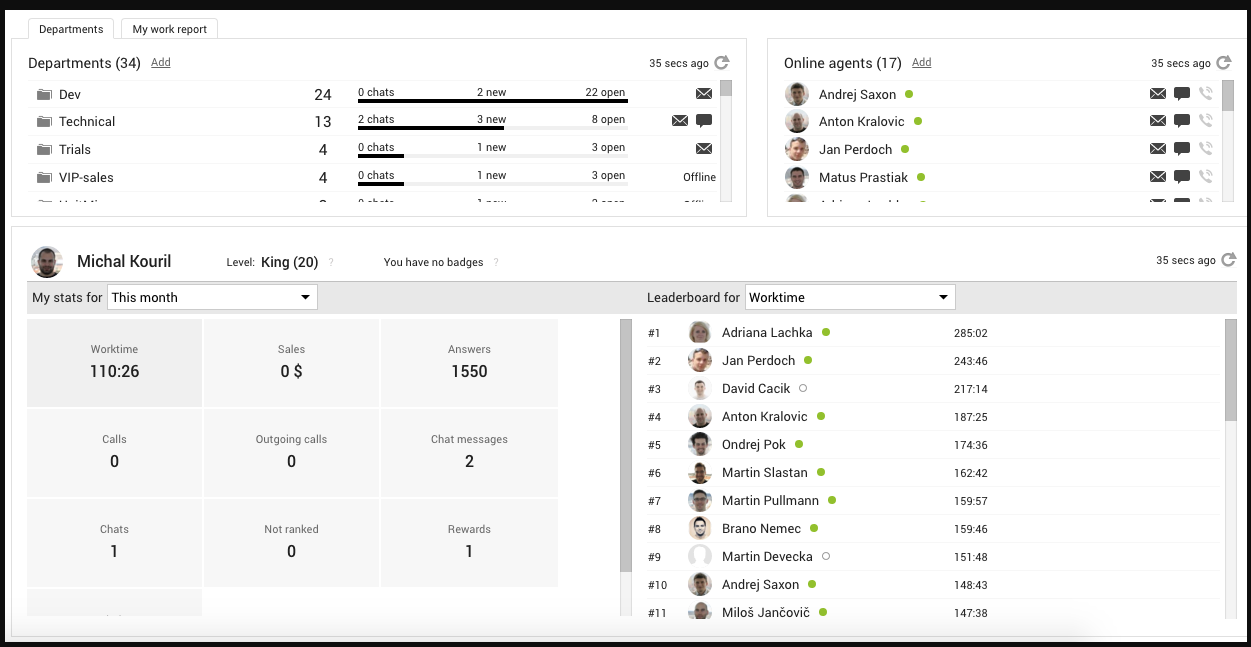Viewport: 1251px width, 647px height.
Task: Click Adriana Lachka's avatar in leaderboard
Action: tap(700, 333)
